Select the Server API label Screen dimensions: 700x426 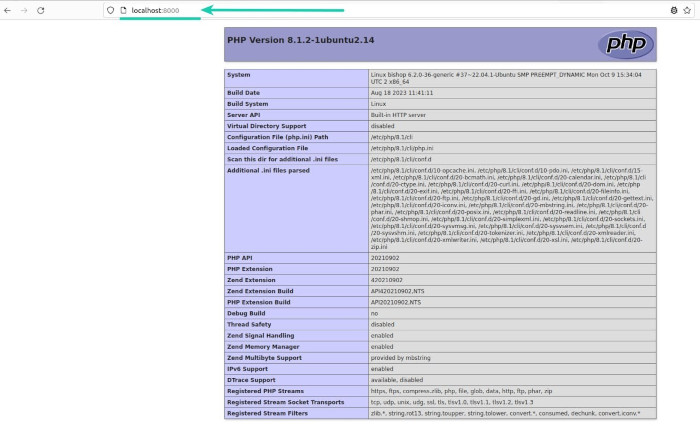(243, 115)
